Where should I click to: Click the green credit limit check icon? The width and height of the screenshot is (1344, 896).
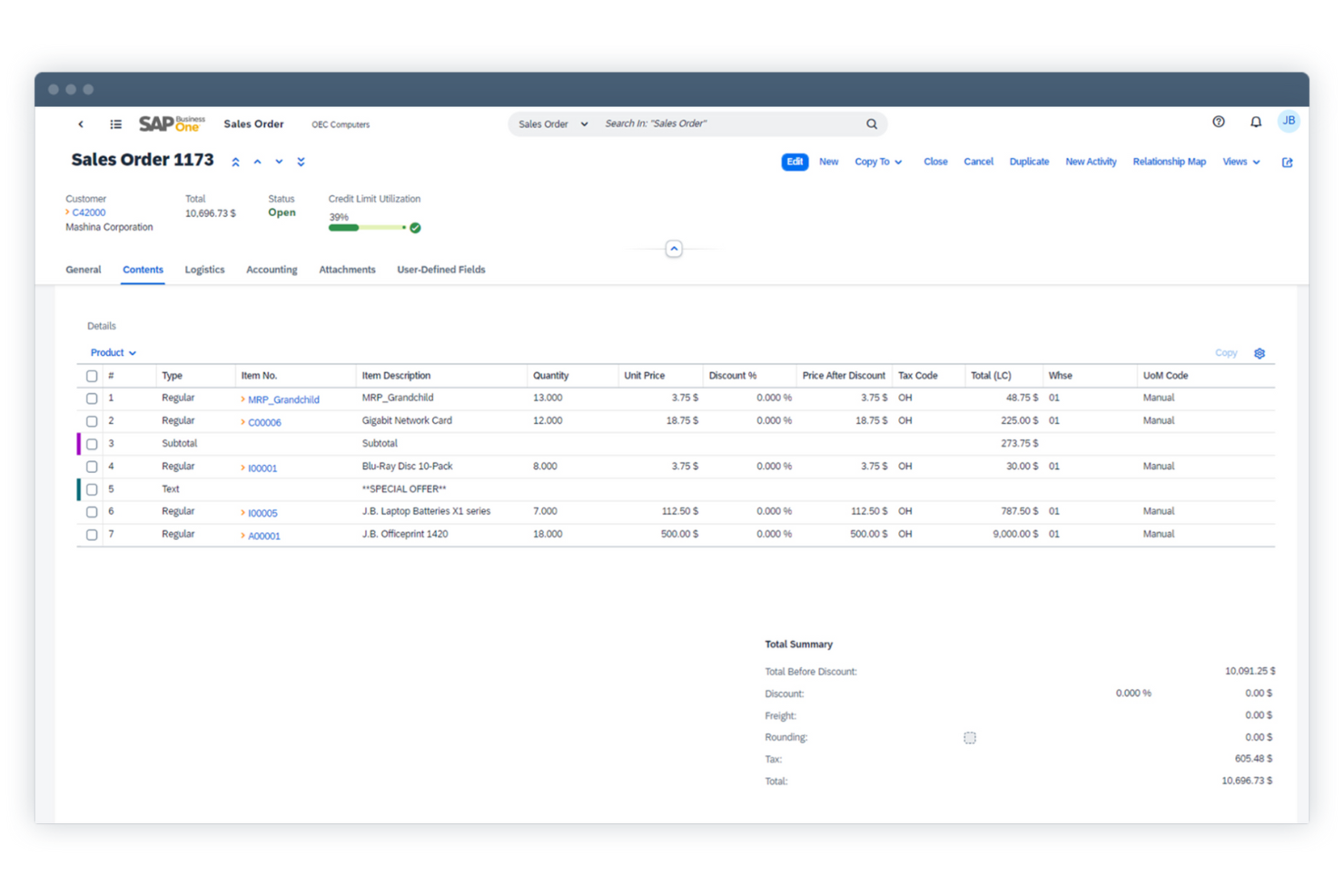[415, 228]
